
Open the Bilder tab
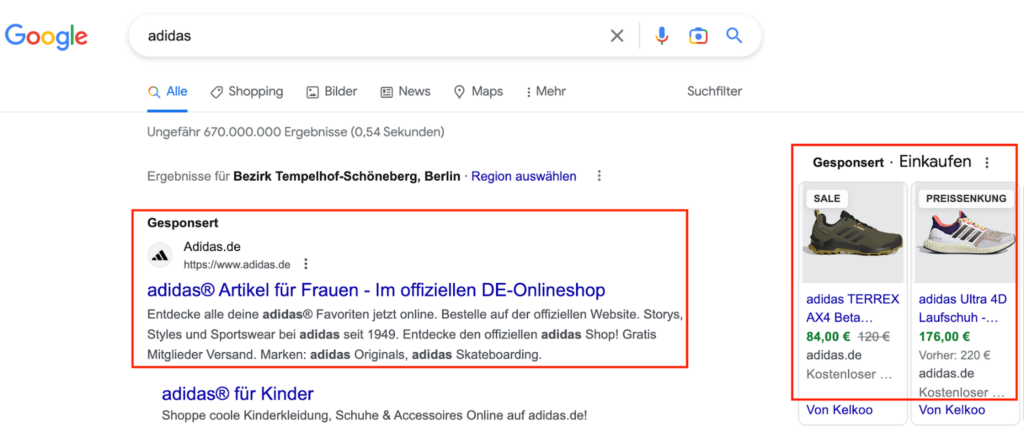(x=332, y=91)
